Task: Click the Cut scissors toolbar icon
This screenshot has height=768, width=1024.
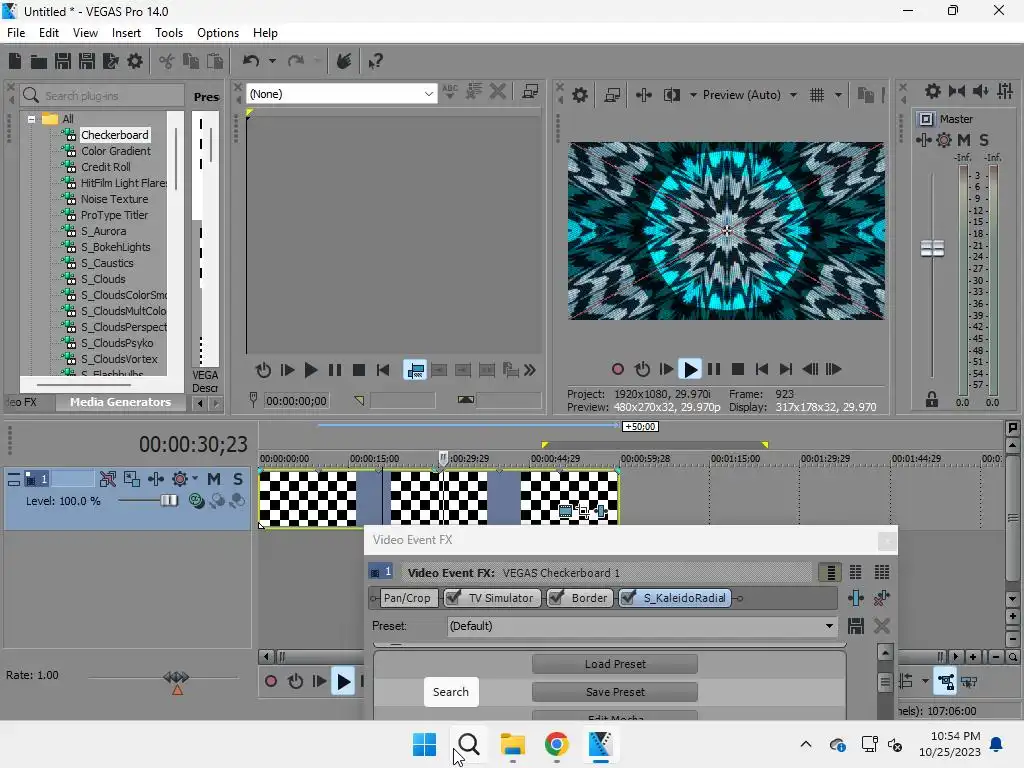Action: (167, 61)
